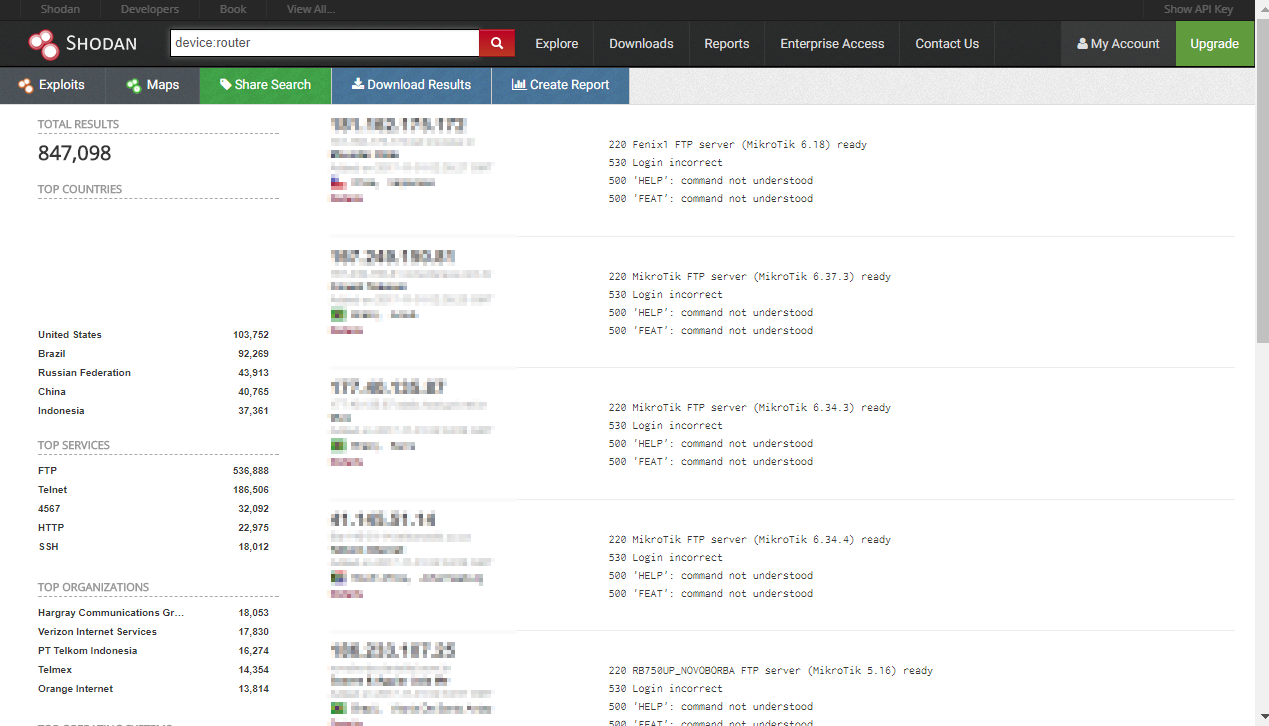Click the Fenix1 FTP server banner line
Screen dimensions: 1269x726
pyautogui.click(x=737, y=145)
